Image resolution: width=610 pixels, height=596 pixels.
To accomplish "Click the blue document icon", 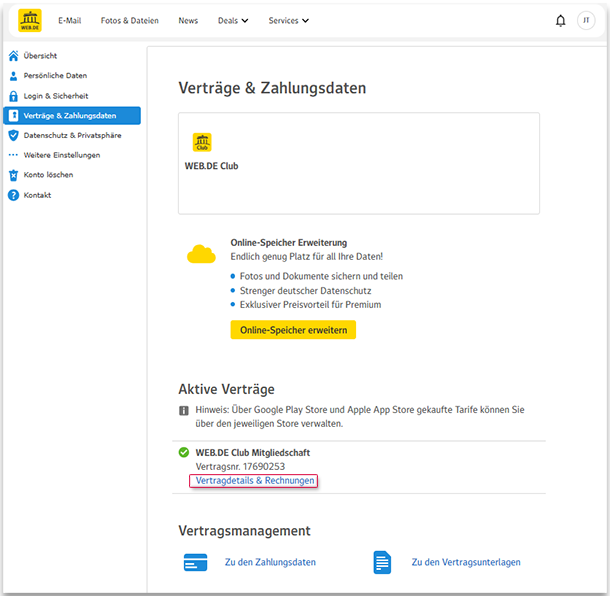I will [382, 562].
